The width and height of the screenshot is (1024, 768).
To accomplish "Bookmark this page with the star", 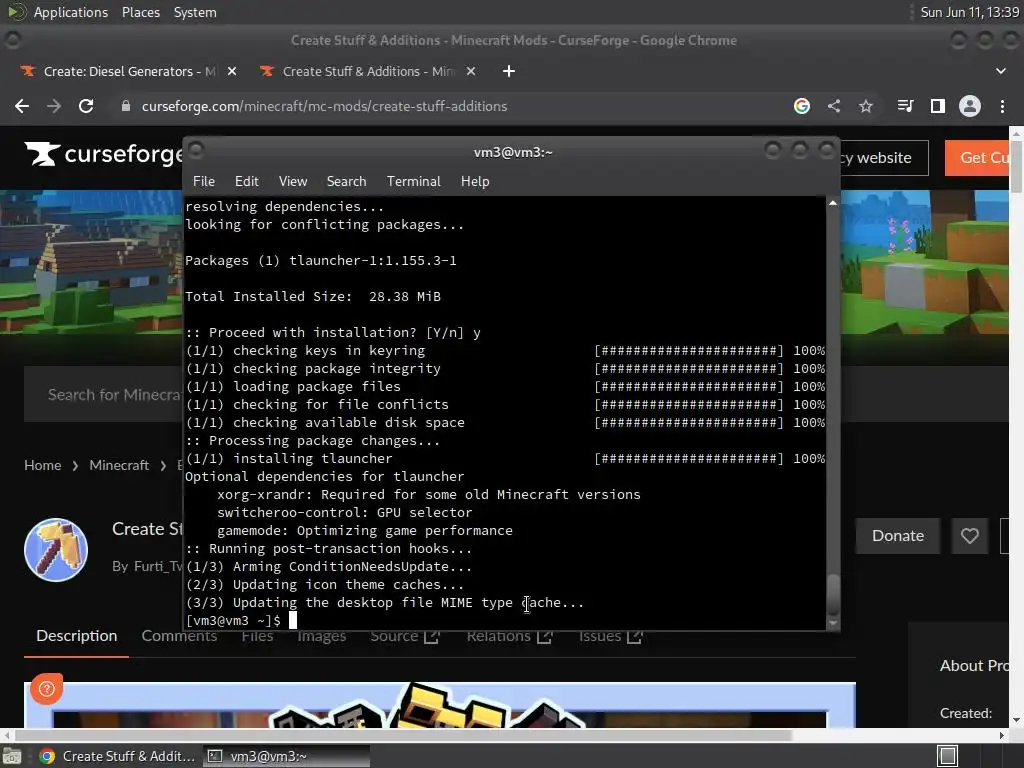I will [866, 106].
